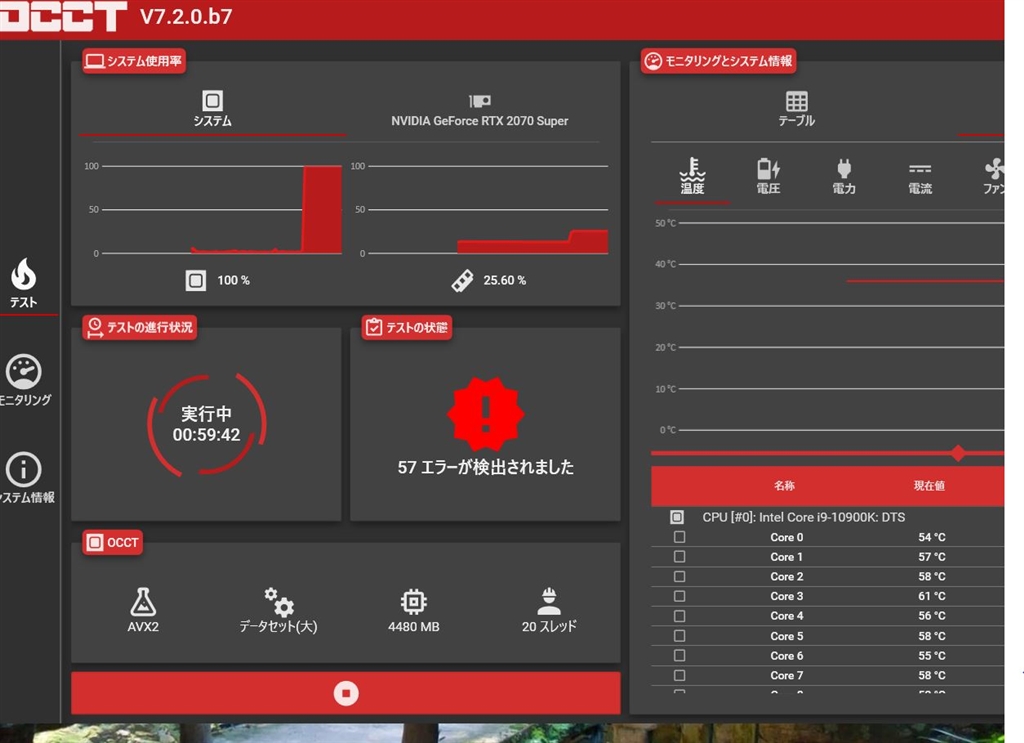Screen dimensions: 1024x743
Task: Click the テストの進行状況 panel label
Action: (140, 327)
